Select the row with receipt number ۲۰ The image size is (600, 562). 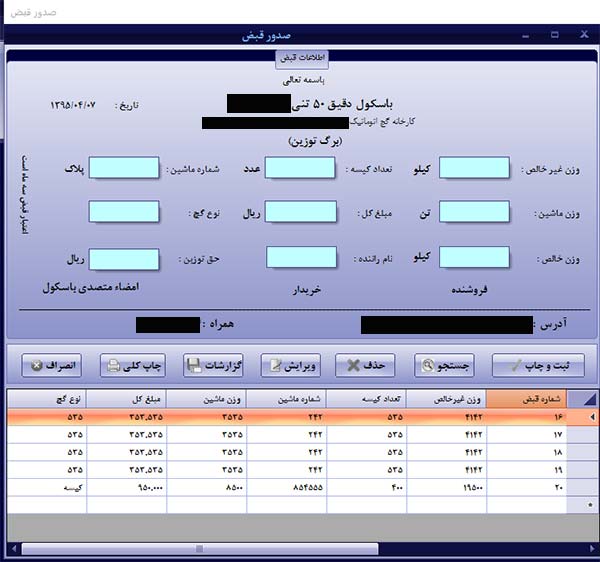(x=535, y=485)
